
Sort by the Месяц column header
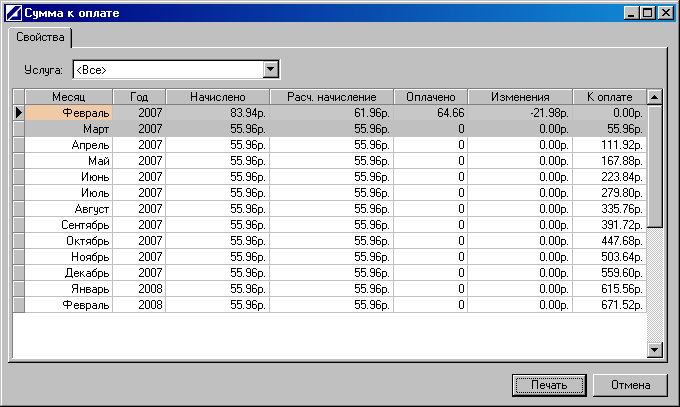[x=68, y=97]
